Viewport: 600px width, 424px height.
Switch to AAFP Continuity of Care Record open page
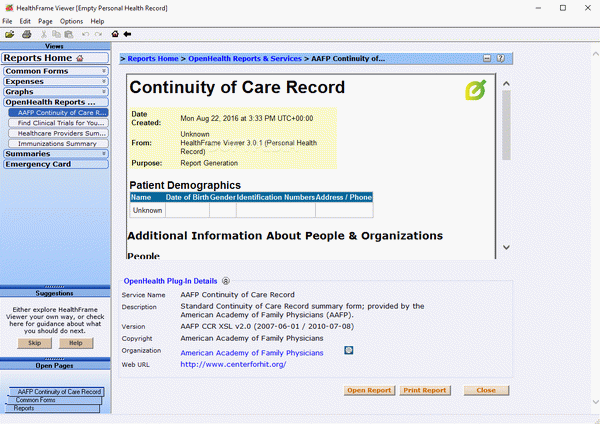coord(57,392)
